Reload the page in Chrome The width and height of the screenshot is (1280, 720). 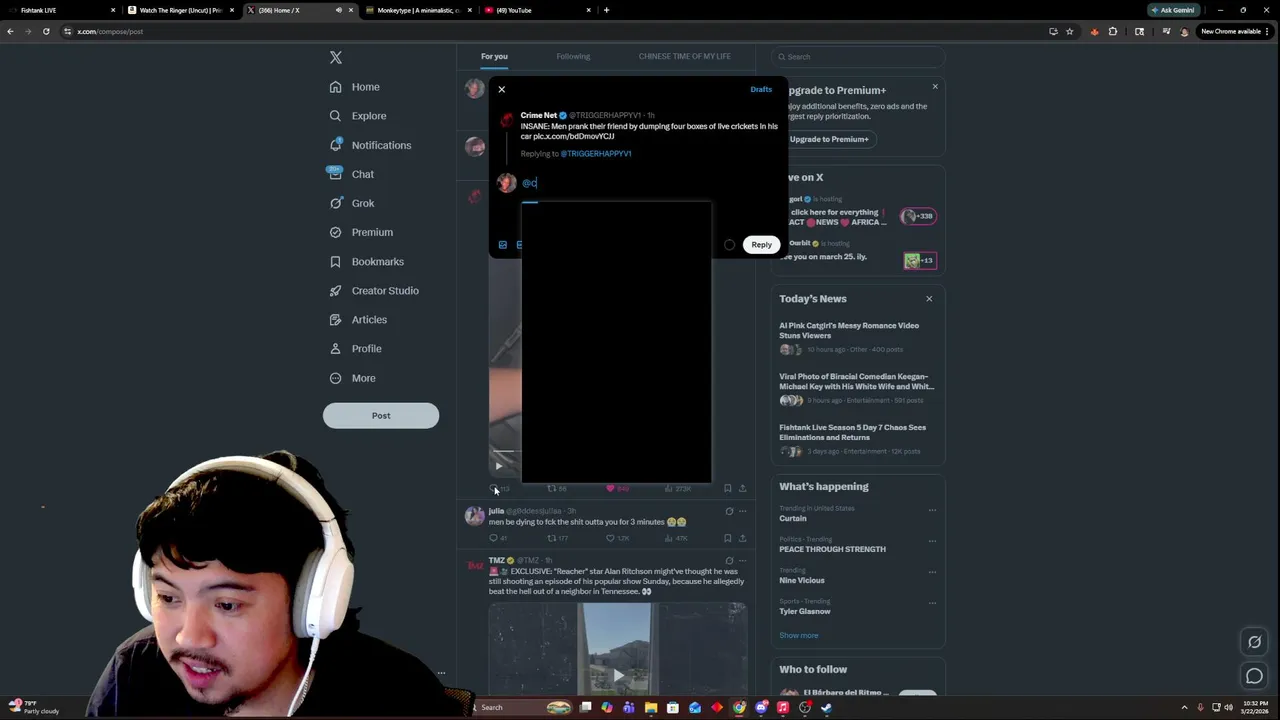46,31
